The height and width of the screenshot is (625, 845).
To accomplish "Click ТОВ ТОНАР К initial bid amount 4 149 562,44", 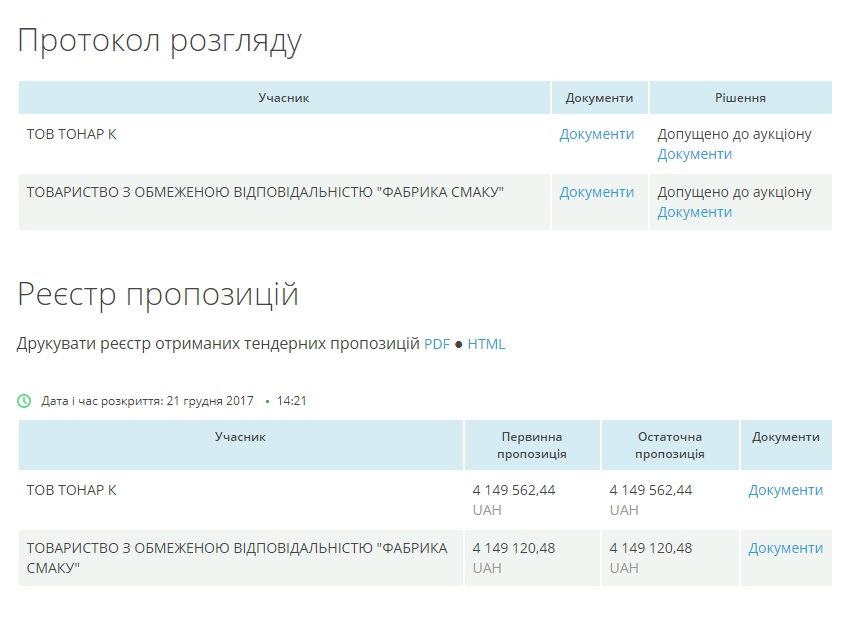I will [513, 490].
